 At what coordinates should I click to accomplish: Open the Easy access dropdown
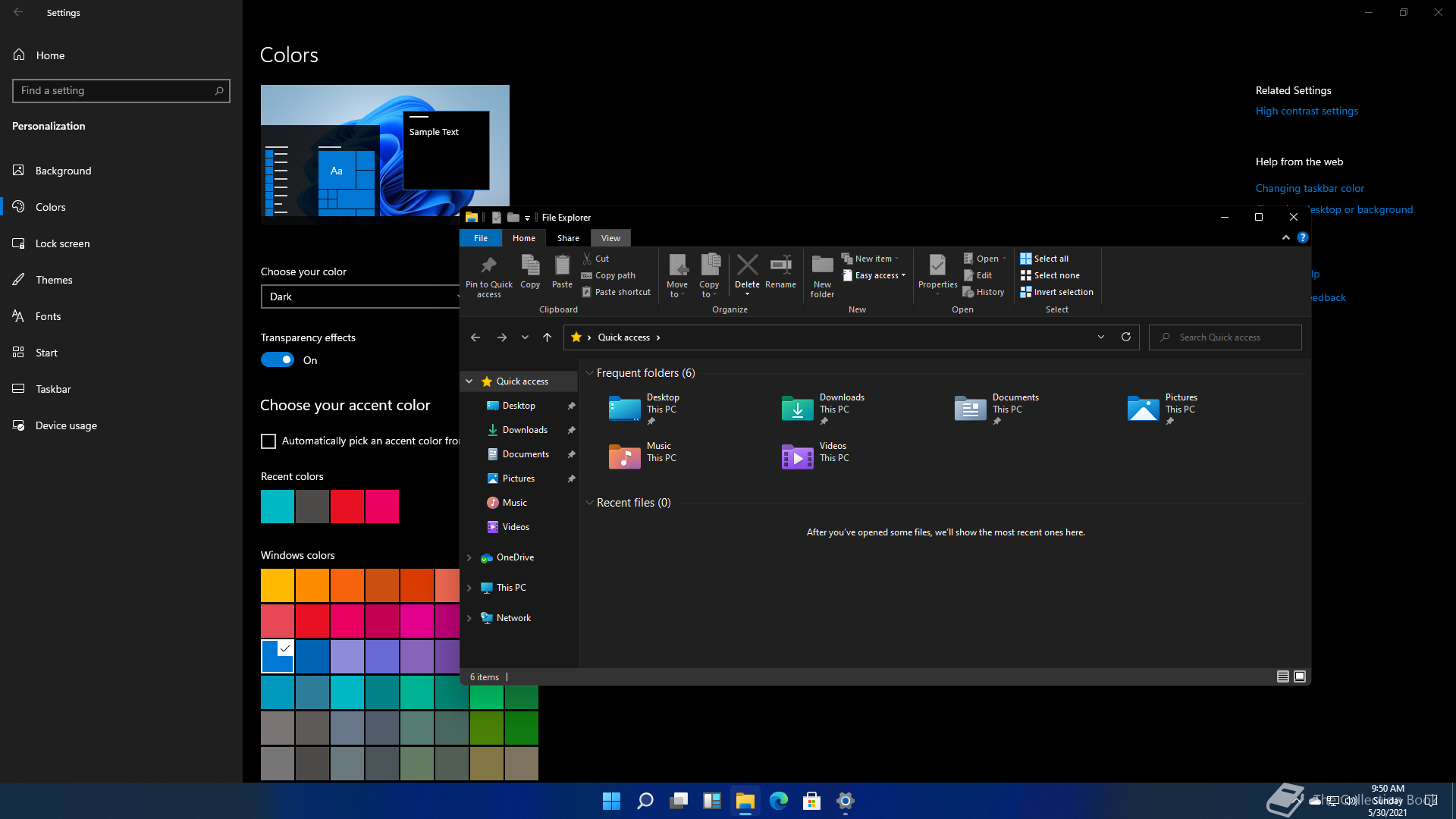point(874,275)
